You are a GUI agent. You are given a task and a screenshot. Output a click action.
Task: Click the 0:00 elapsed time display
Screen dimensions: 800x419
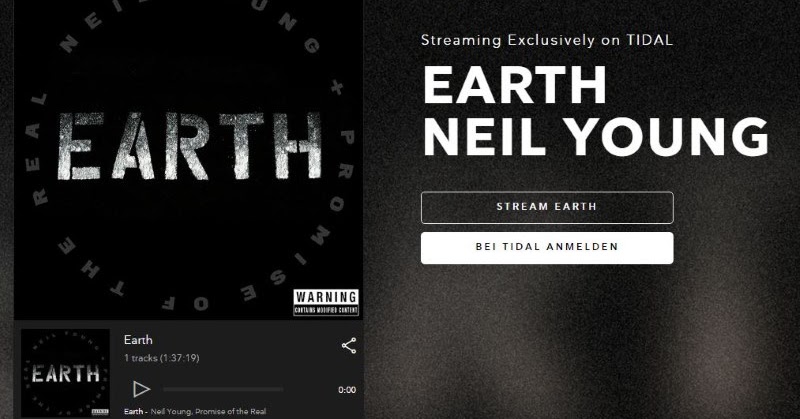coord(347,390)
